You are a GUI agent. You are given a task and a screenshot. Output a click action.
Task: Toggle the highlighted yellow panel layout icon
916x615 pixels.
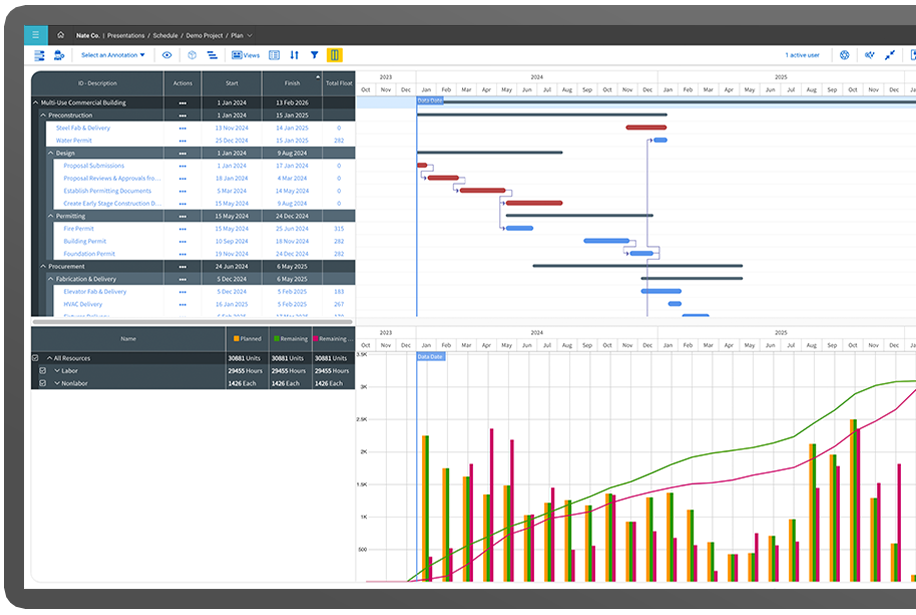tap(335, 55)
